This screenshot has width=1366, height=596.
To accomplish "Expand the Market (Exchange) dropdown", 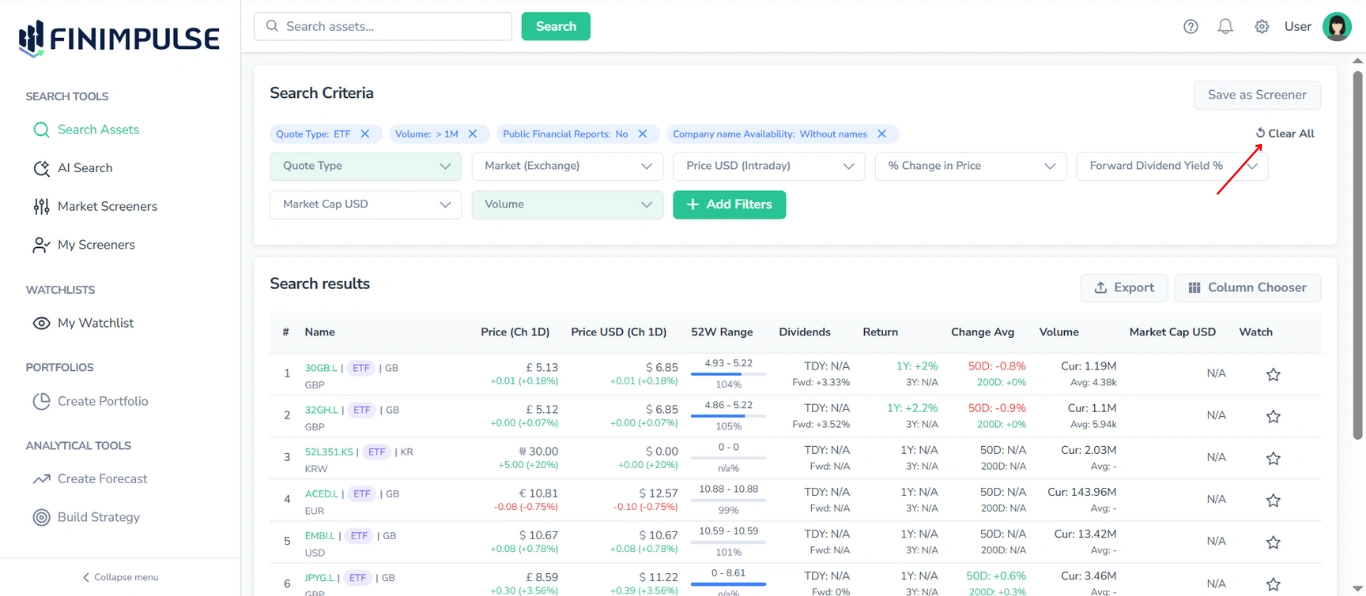I will [567, 166].
